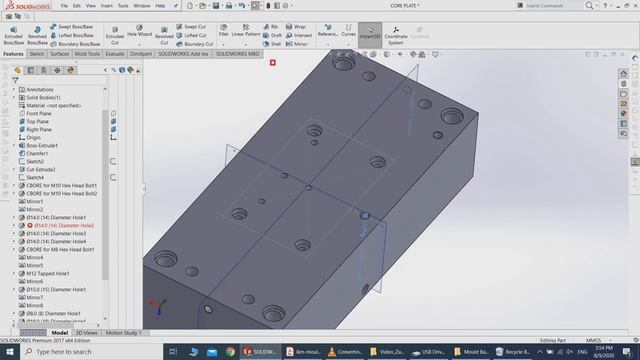Click the Wrap tool

tap(296, 27)
